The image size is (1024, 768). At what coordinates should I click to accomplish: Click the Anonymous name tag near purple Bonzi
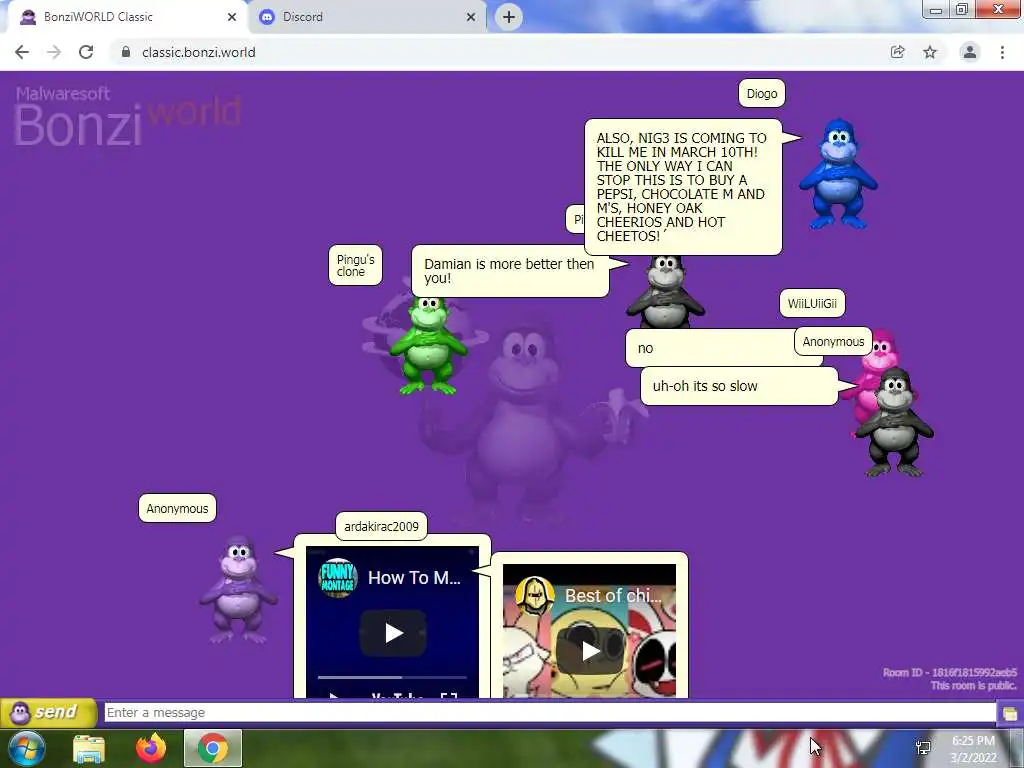point(177,508)
